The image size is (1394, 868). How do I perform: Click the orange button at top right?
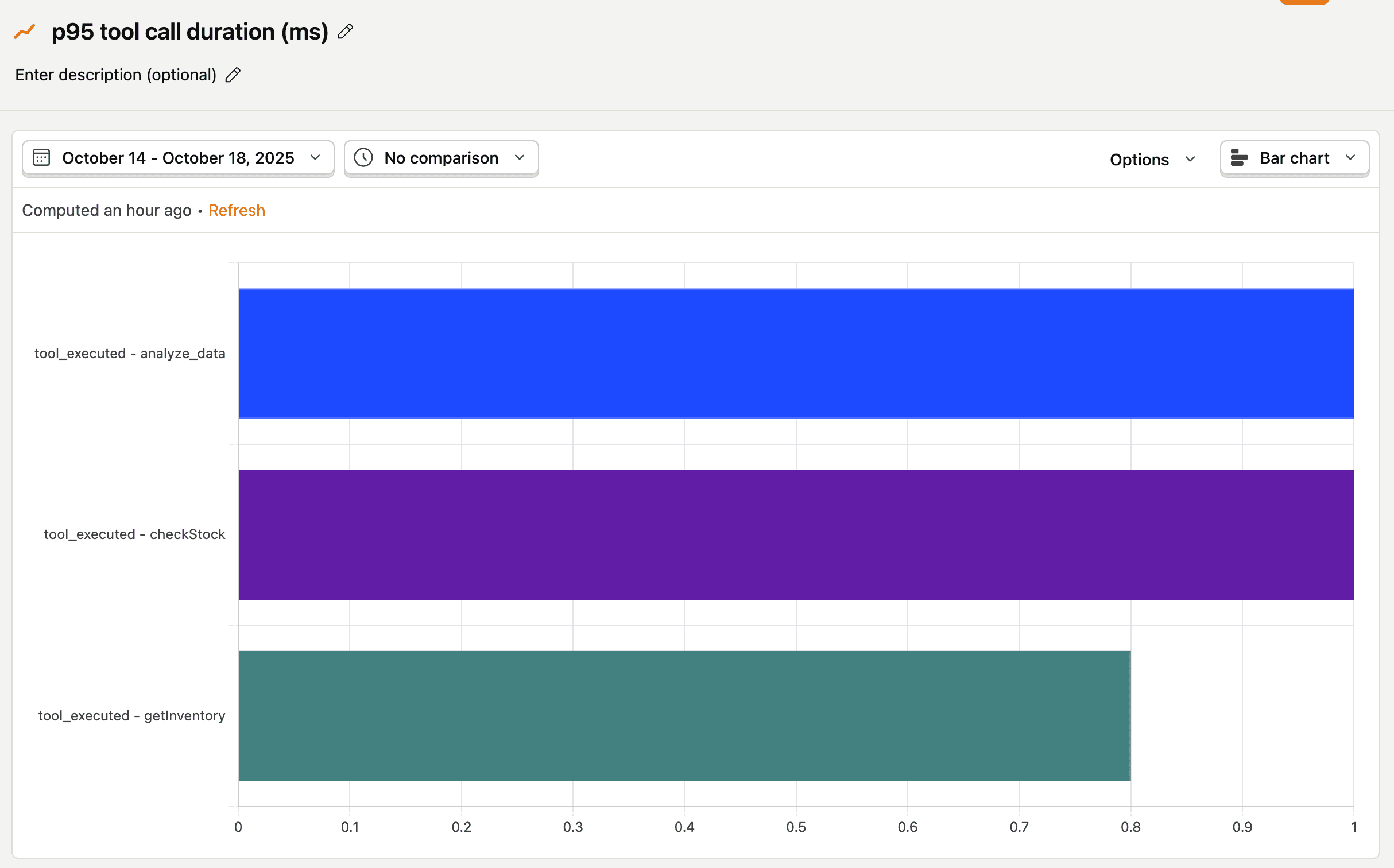click(x=1304, y=2)
